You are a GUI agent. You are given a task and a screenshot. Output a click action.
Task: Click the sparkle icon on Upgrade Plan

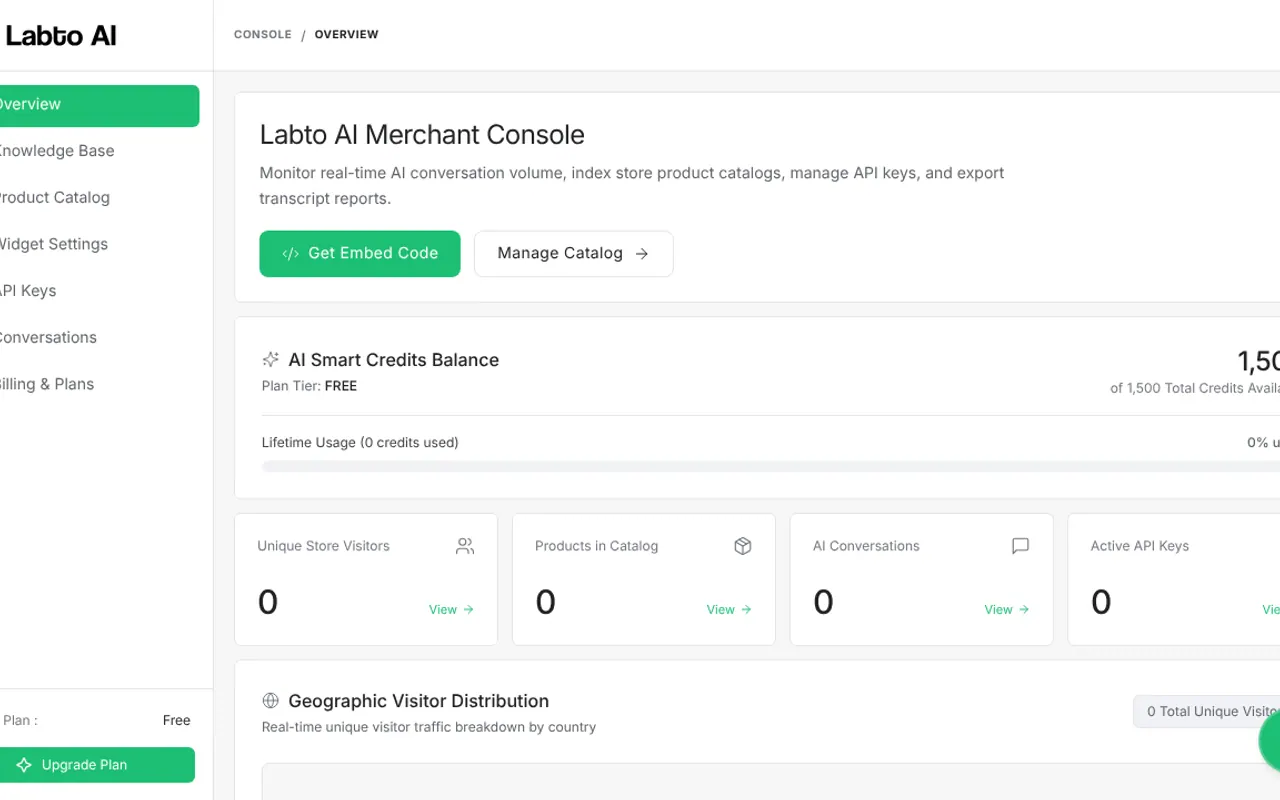24,765
